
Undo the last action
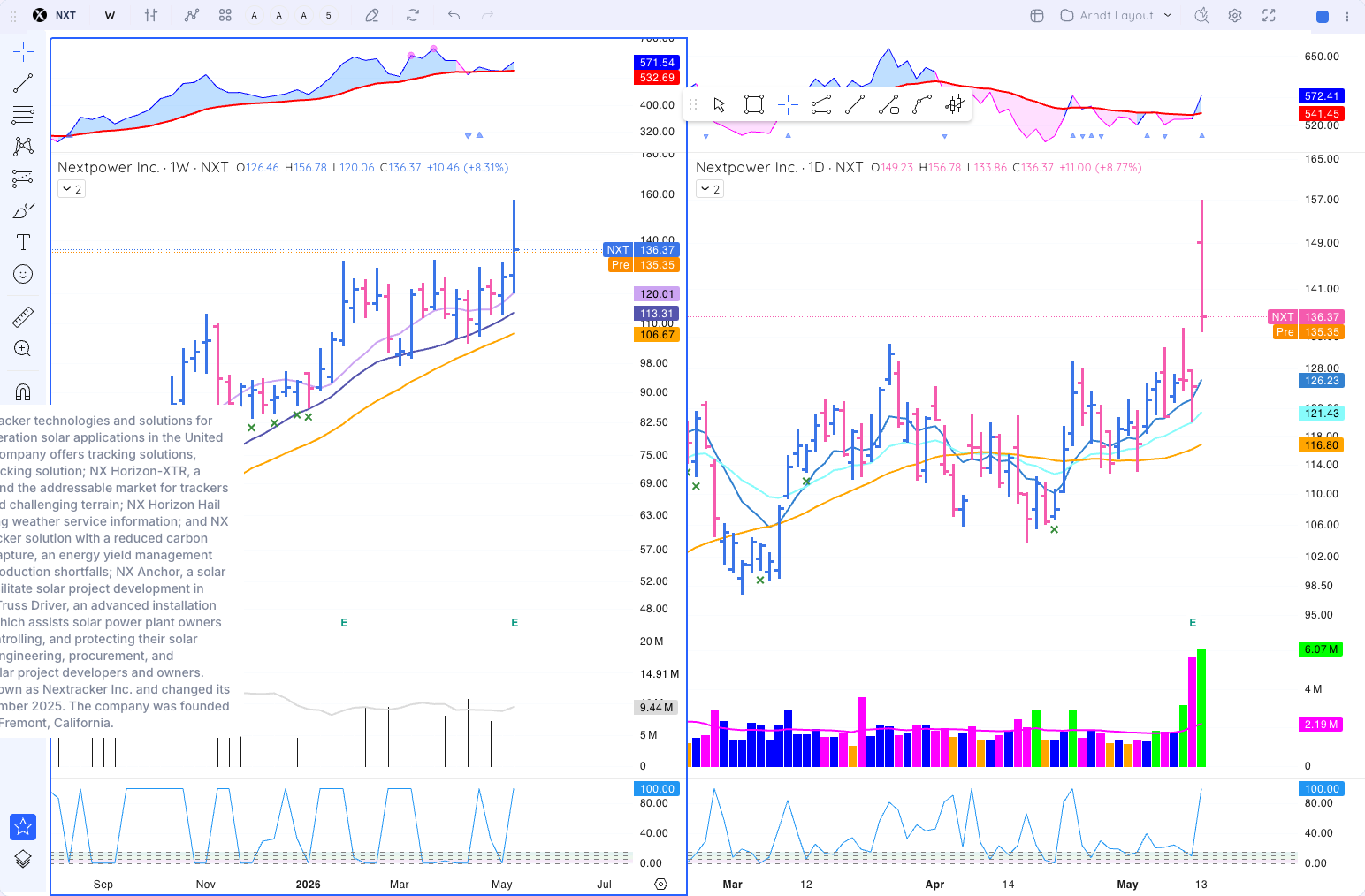pyautogui.click(x=454, y=15)
